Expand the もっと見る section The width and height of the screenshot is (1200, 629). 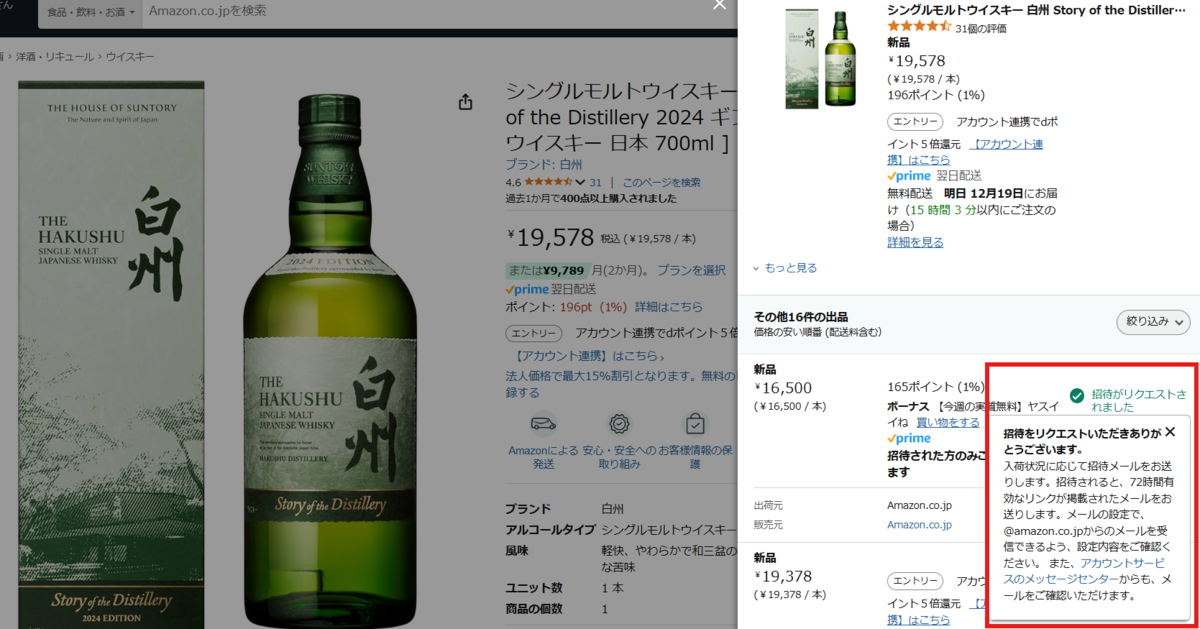(x=785, y=268)
